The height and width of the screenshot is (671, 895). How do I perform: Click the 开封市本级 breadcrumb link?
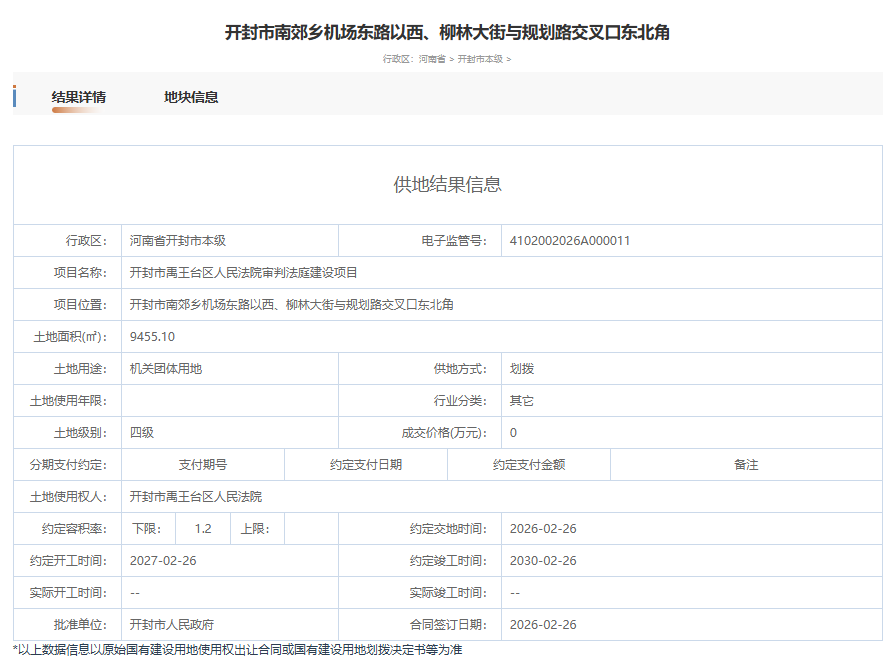click(x=481, y=59)
